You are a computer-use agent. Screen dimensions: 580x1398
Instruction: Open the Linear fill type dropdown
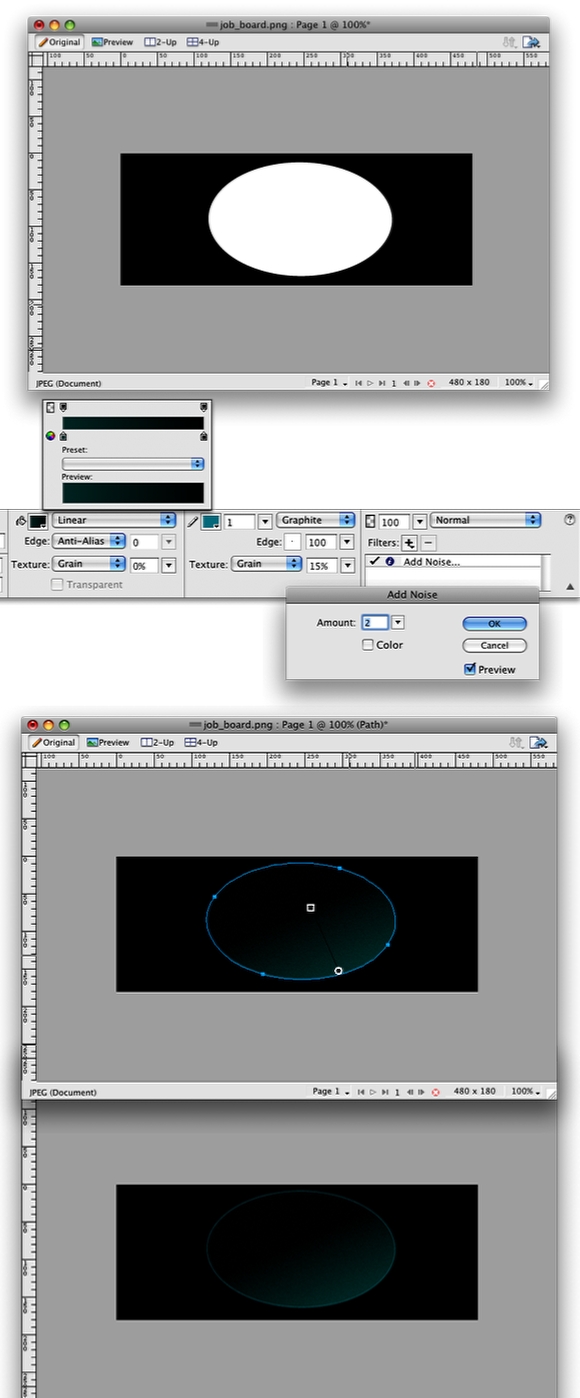click(114, 520)
